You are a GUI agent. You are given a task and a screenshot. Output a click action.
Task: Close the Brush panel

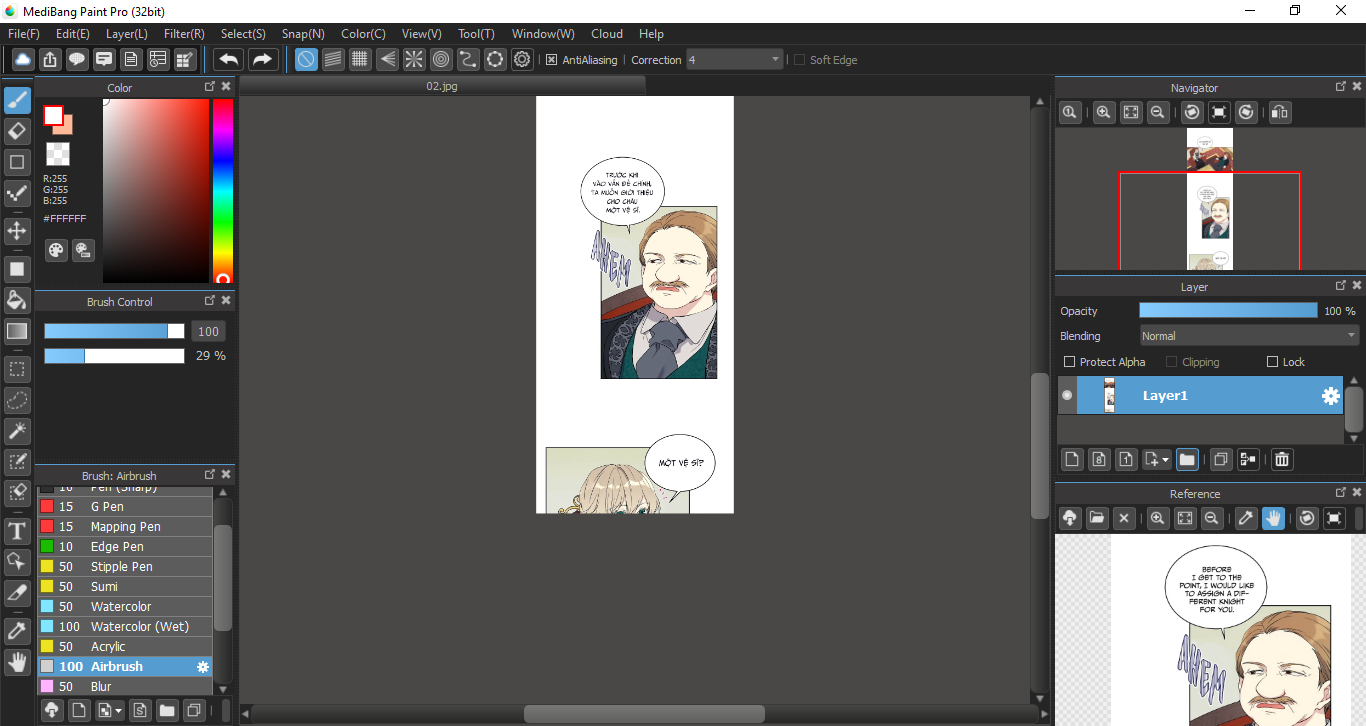pyautogui.click(x=226, y=475)
